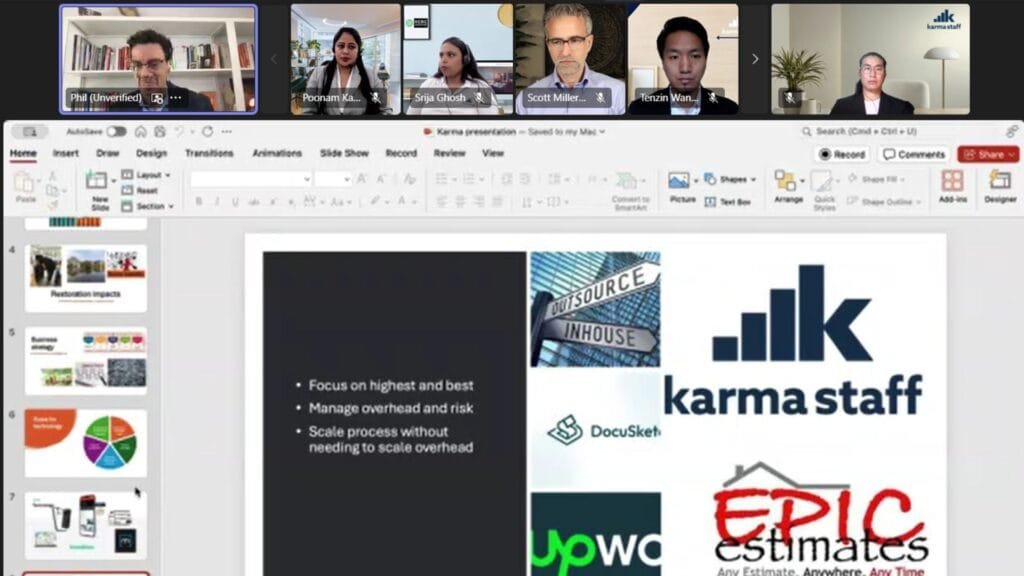Open the Slide Show ribbon tab

pos(344,153)
